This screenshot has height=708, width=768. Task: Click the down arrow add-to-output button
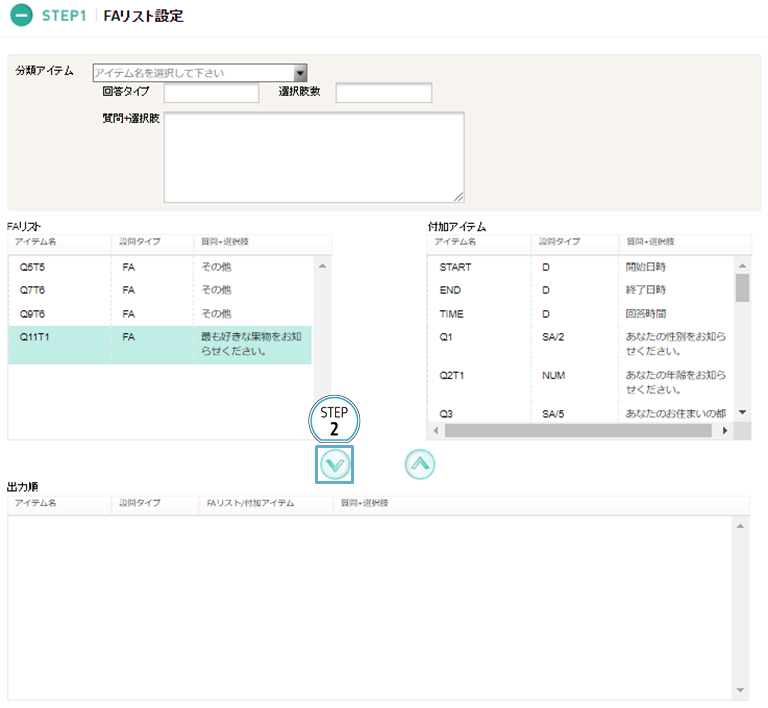[x=335, y=464]
